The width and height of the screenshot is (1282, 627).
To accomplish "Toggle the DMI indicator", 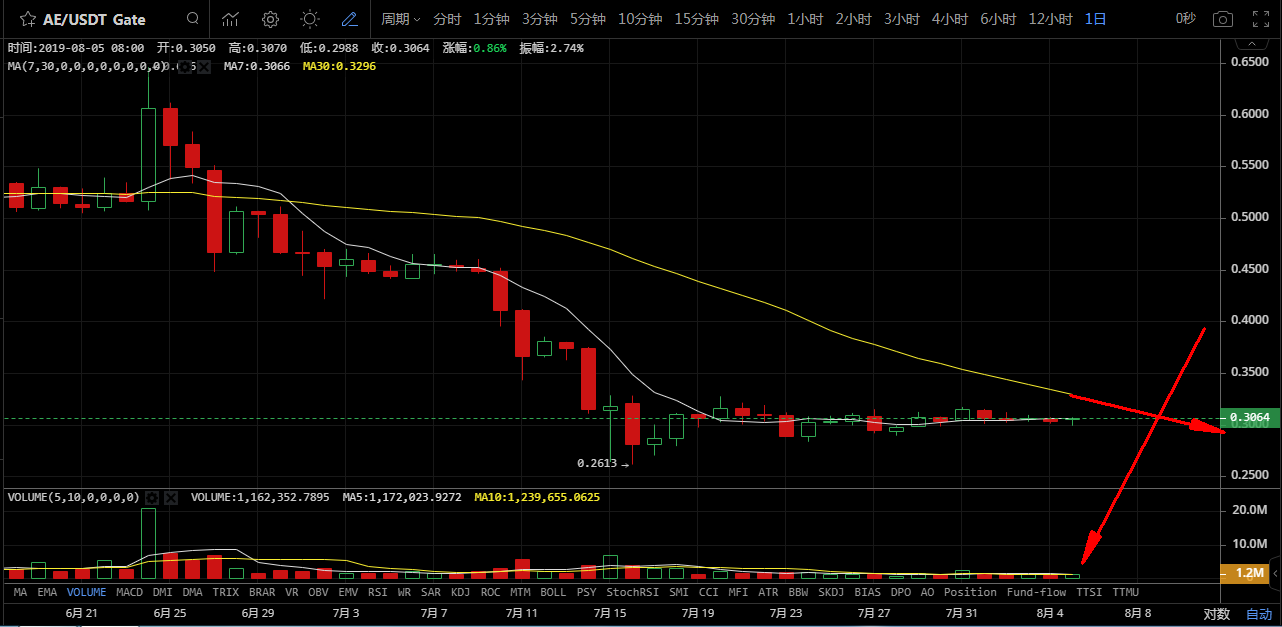I will click(x=163, y=592).
